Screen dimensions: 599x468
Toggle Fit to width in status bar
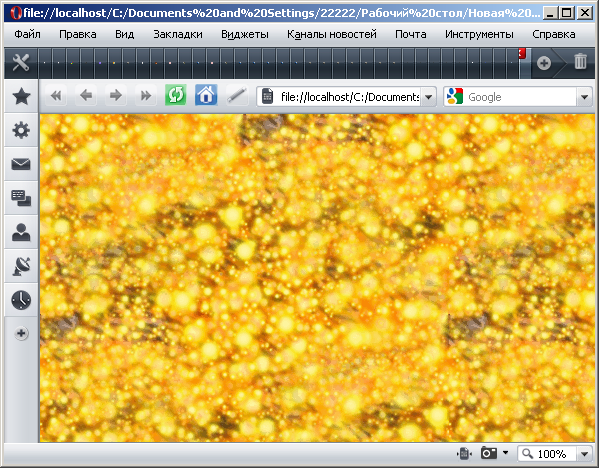click(x=464, y=454)
